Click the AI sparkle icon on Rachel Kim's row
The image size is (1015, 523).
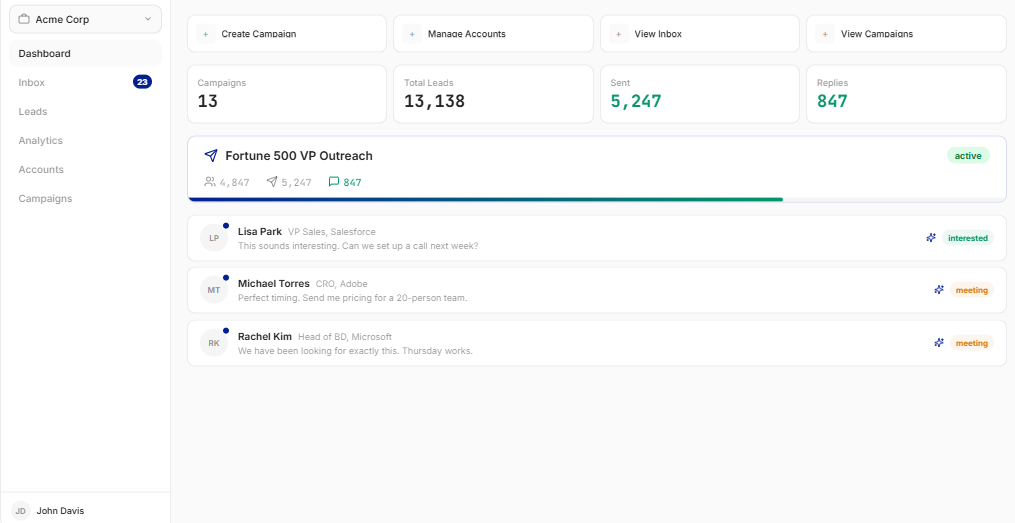(939, 342)
